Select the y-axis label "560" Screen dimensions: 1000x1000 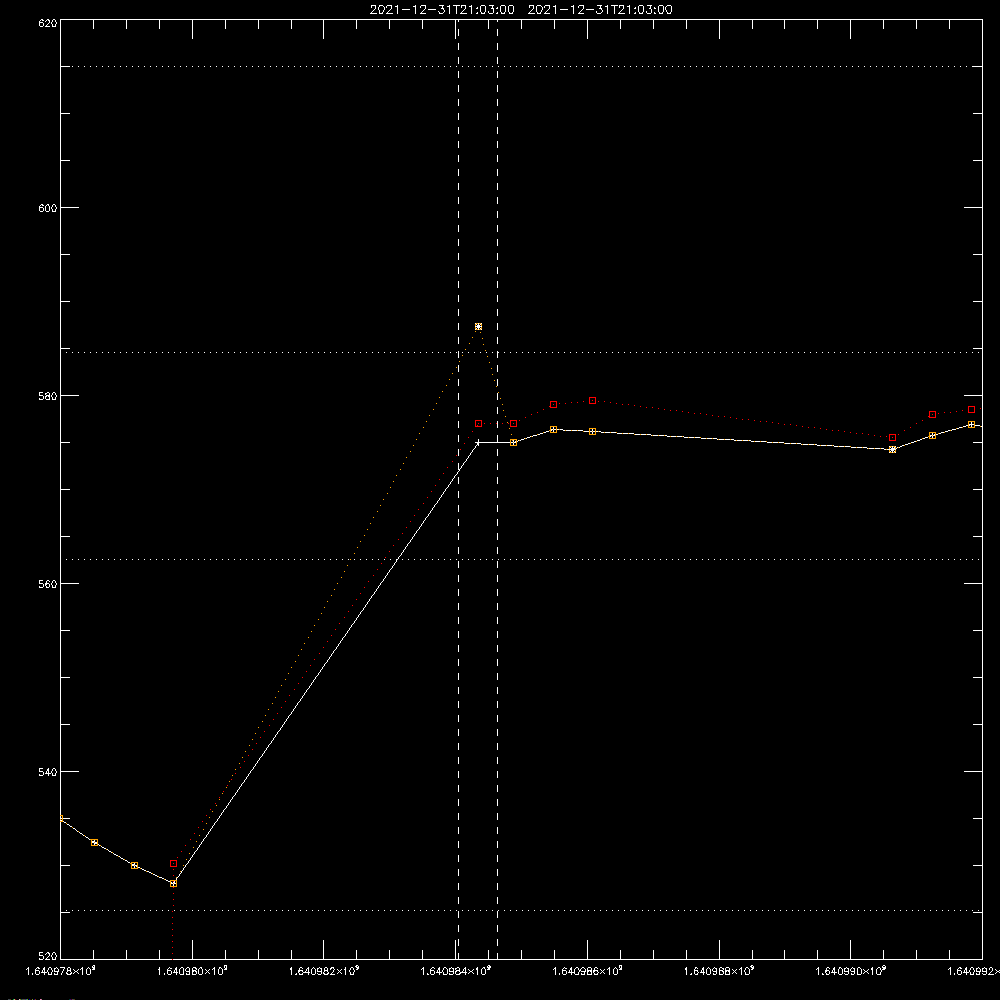coord(48,584)
